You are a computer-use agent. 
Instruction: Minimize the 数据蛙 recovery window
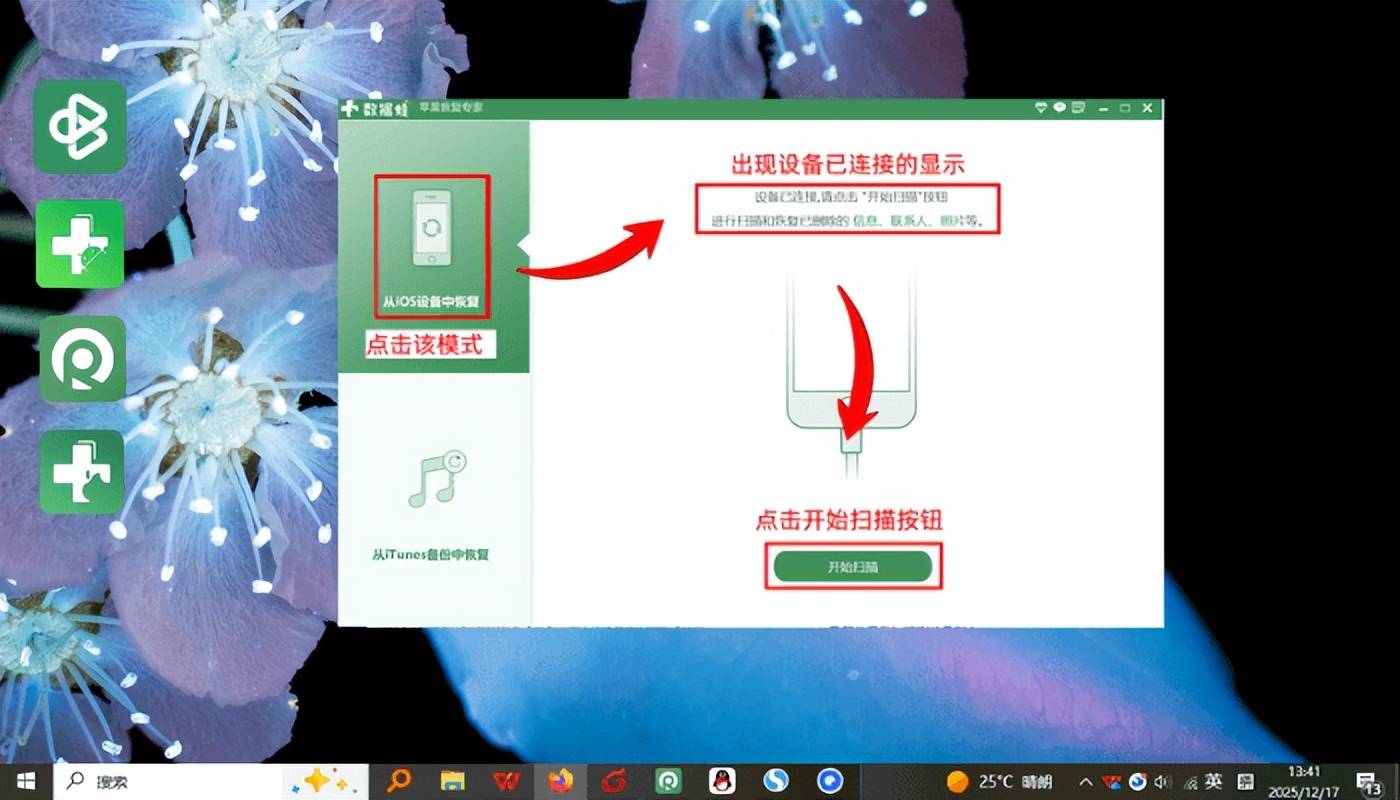click(x=1106, y=108)
